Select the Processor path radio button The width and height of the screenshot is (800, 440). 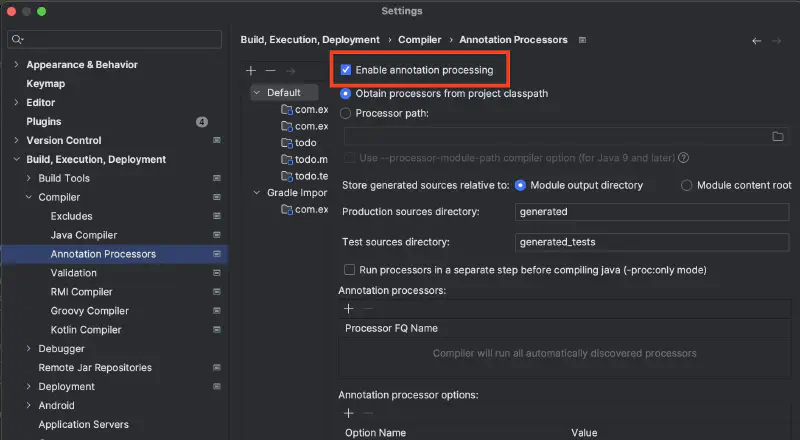(345, 113)
